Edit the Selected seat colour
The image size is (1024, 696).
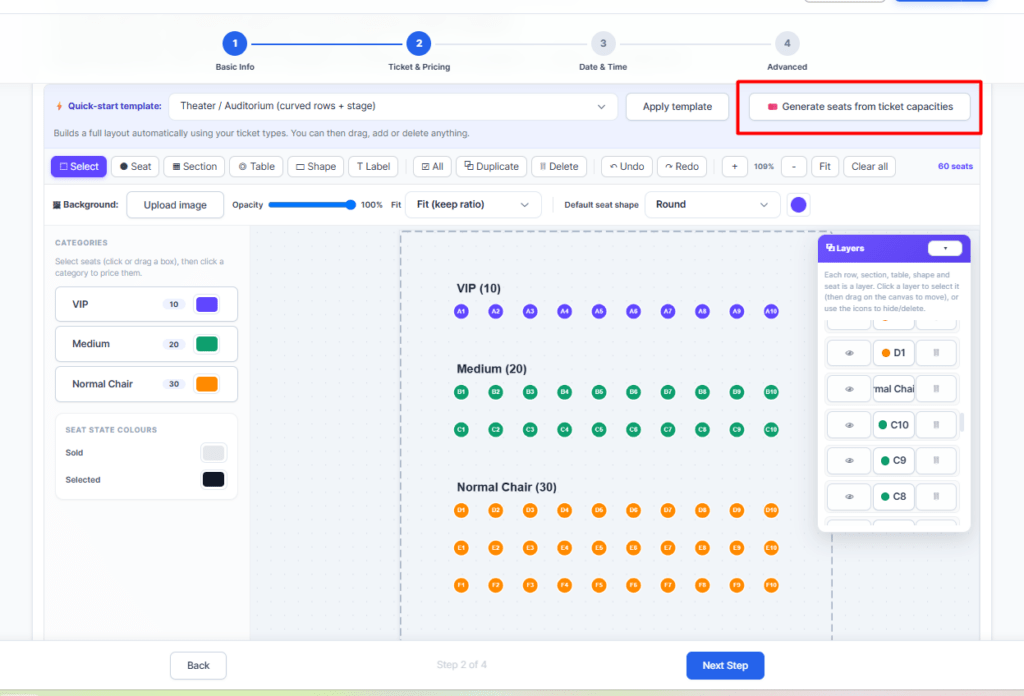pos(214,479)
